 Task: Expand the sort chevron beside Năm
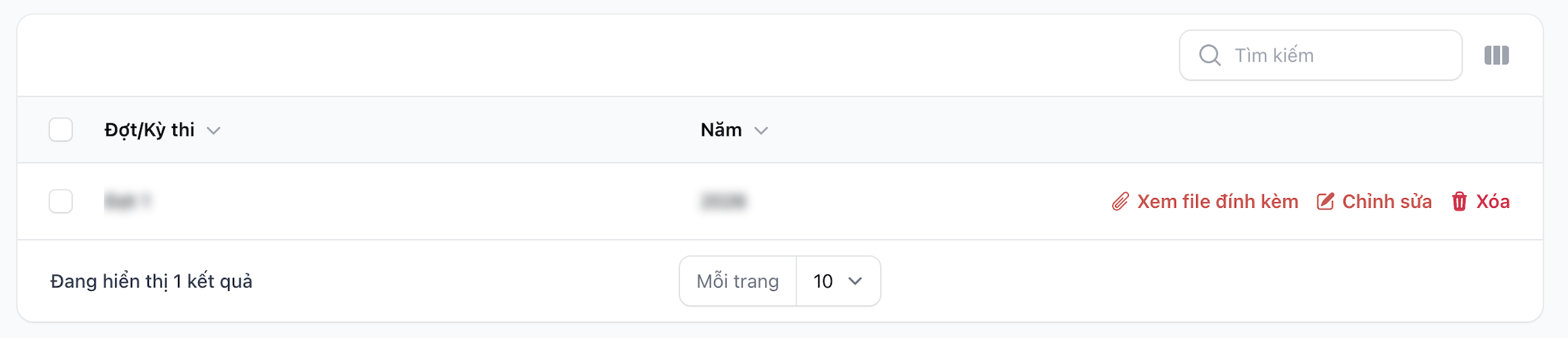click(x=761, y=131)
